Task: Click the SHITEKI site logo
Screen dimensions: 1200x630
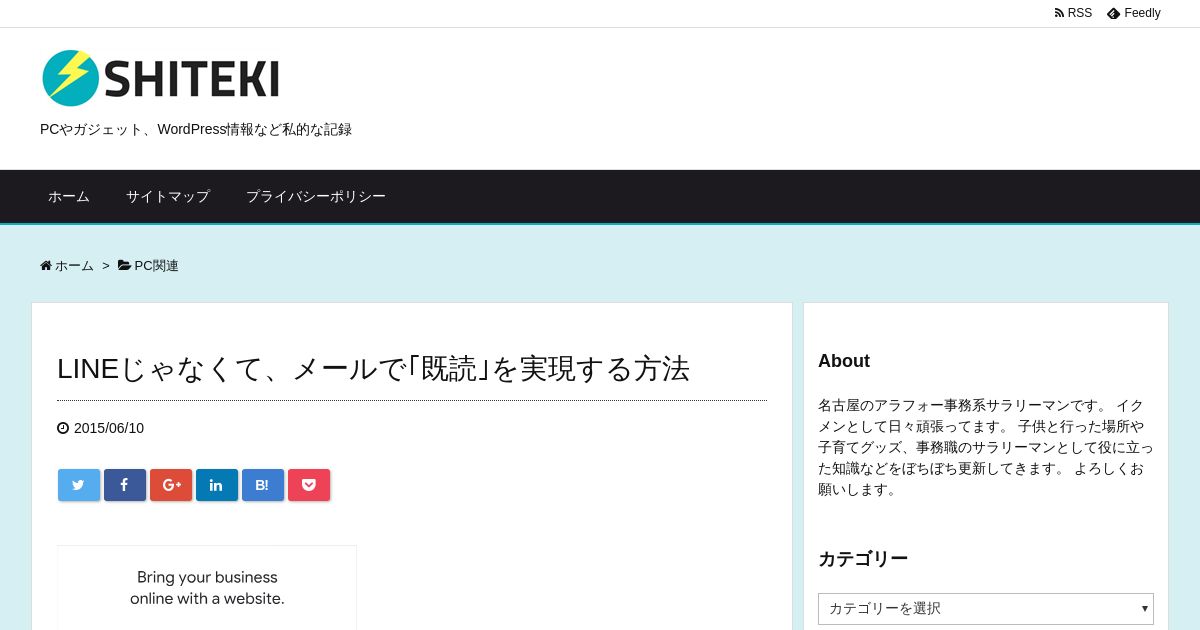Action: [x=161, y=78]
